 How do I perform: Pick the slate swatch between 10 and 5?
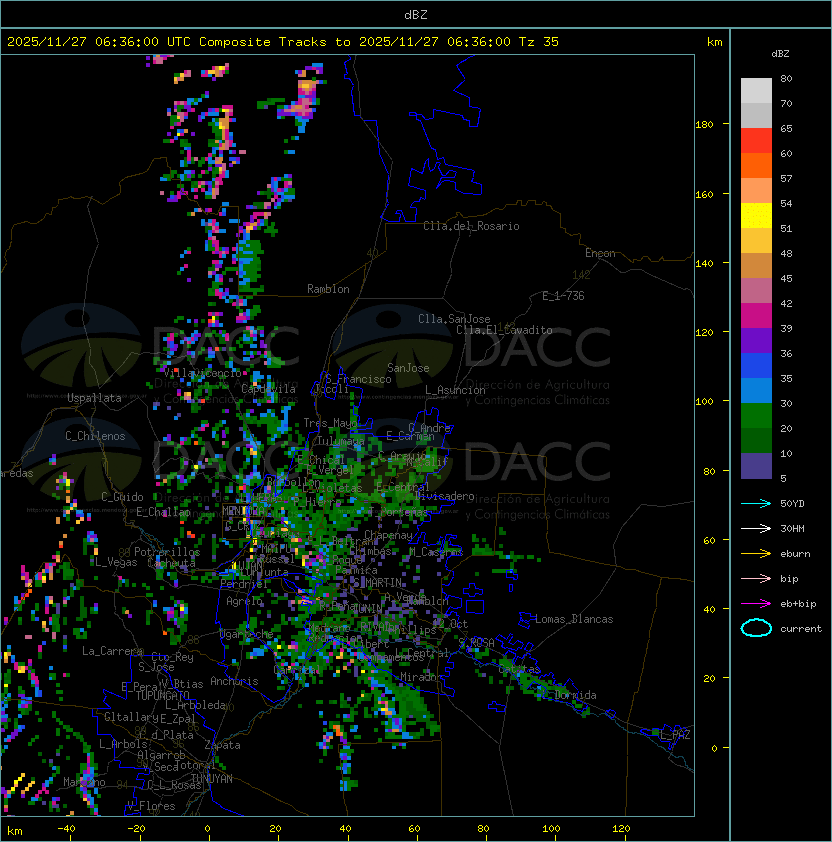pos(756,466)
